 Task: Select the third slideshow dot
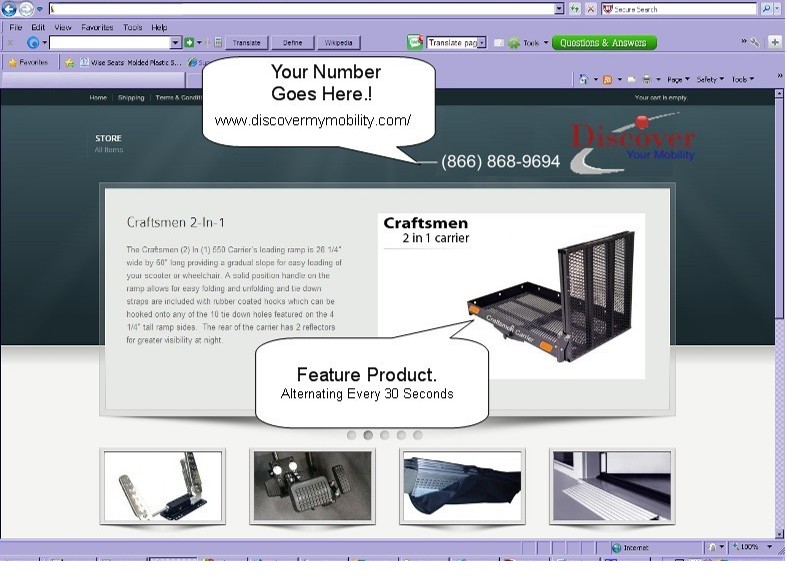[384, 435]
